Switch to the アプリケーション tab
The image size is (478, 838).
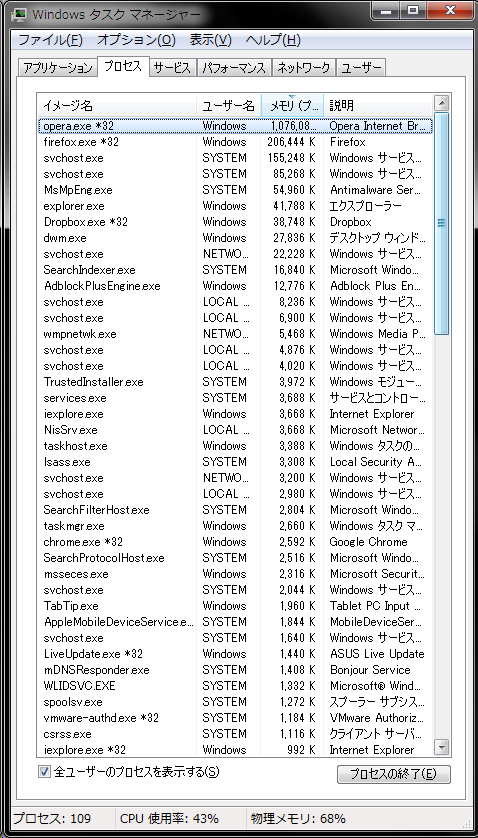[58, 68]
